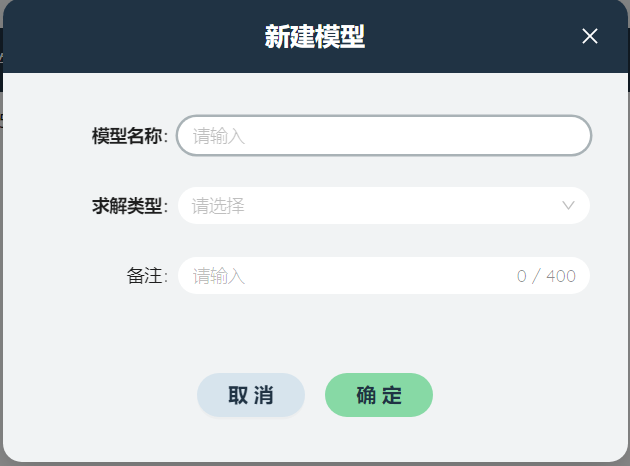Open the 求解类型 select box
630x466 pixels.
[x=384, y=205]
